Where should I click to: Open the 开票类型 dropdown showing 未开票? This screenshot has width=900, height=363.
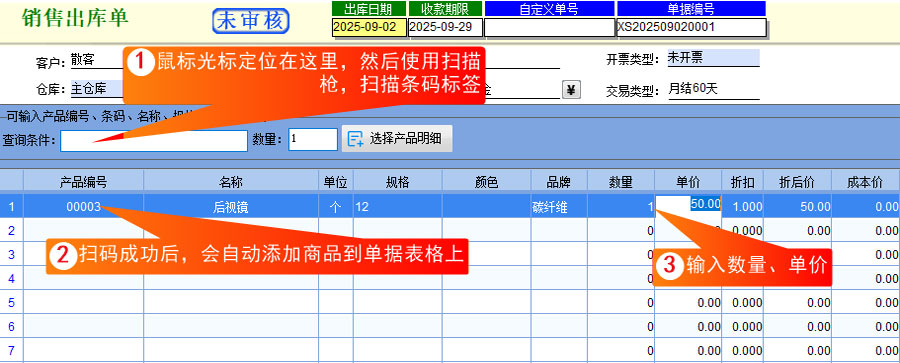click(x=713, y=58)
